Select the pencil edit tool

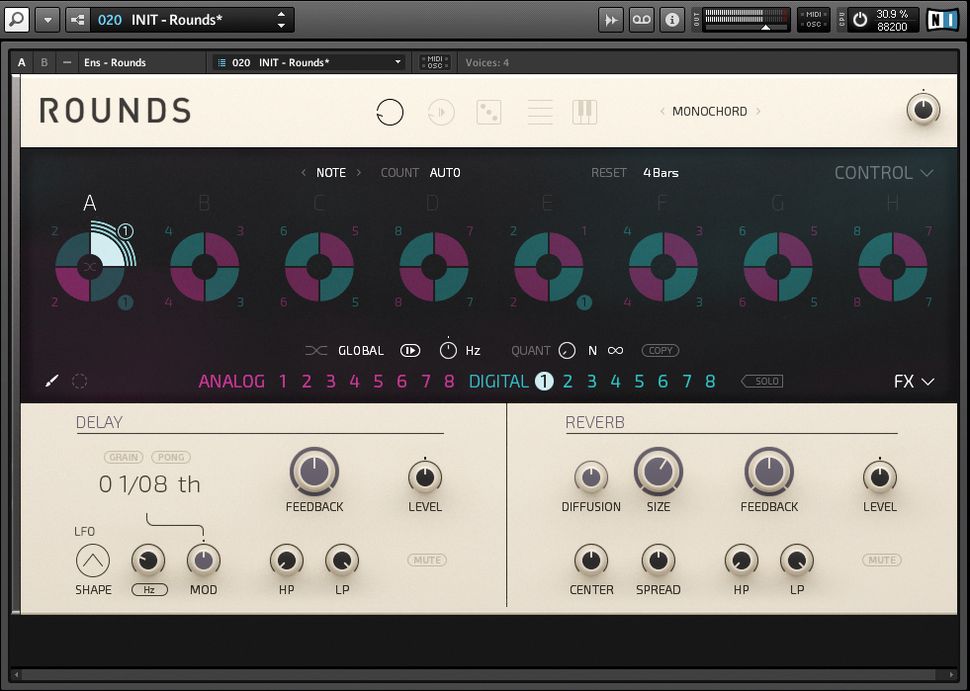(x=52, y=381)
